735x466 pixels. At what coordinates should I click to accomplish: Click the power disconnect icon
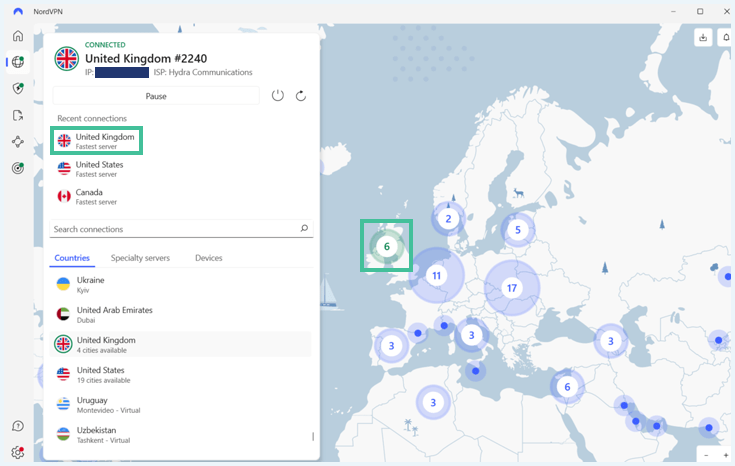click(278, 96)
